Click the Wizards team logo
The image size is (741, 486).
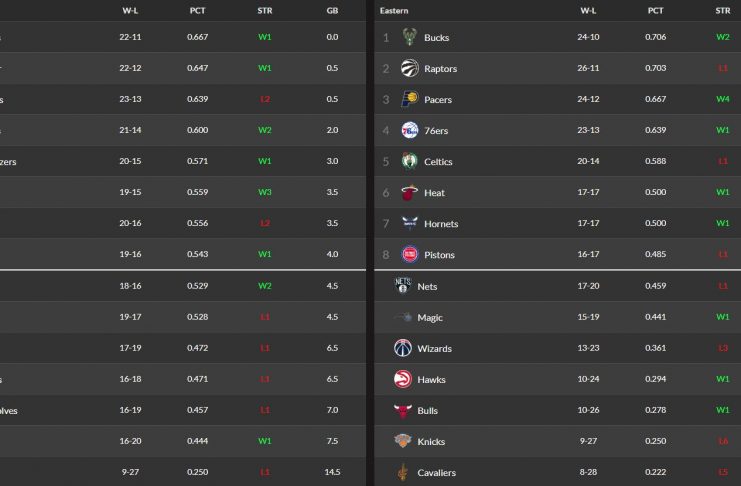pos(403,348)
